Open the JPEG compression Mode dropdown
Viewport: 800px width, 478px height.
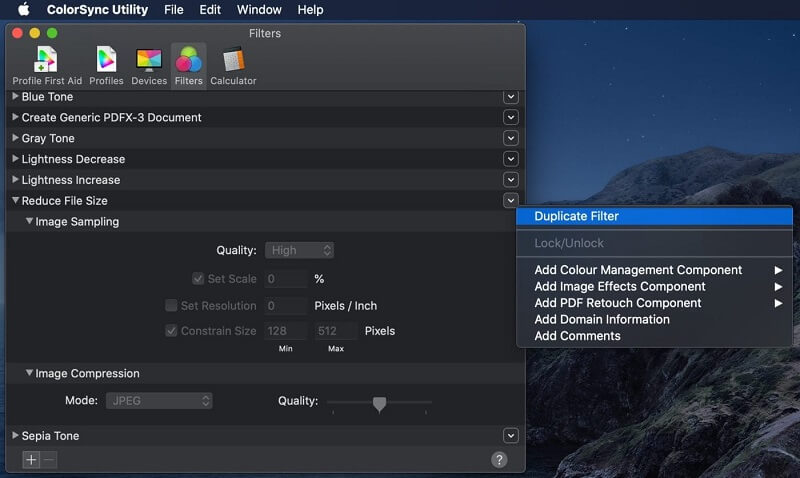point(159,401)
